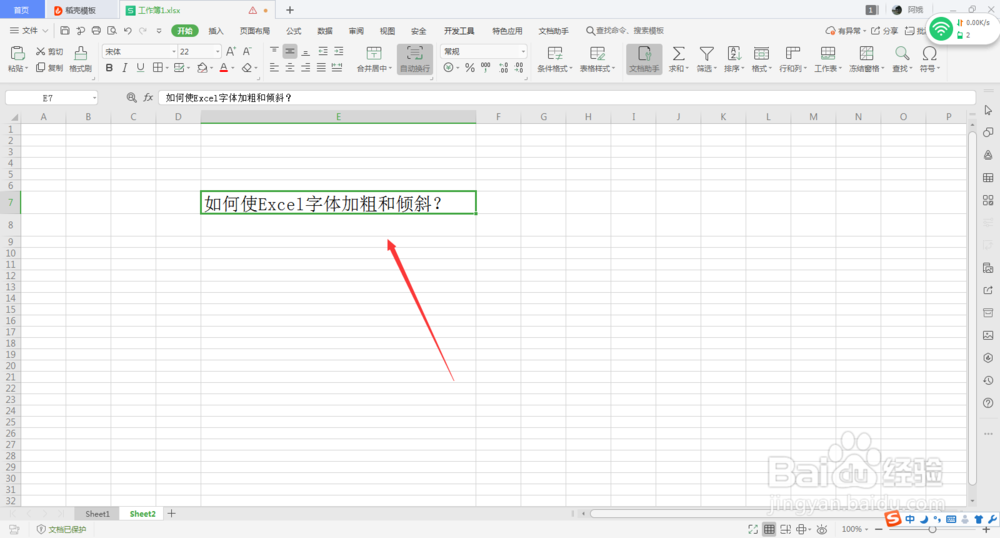Image resolution: width=1000 pixels, height=538 pixels.
Task: Toggle Wrap Text (自动换行)
Action: point(415,59)
